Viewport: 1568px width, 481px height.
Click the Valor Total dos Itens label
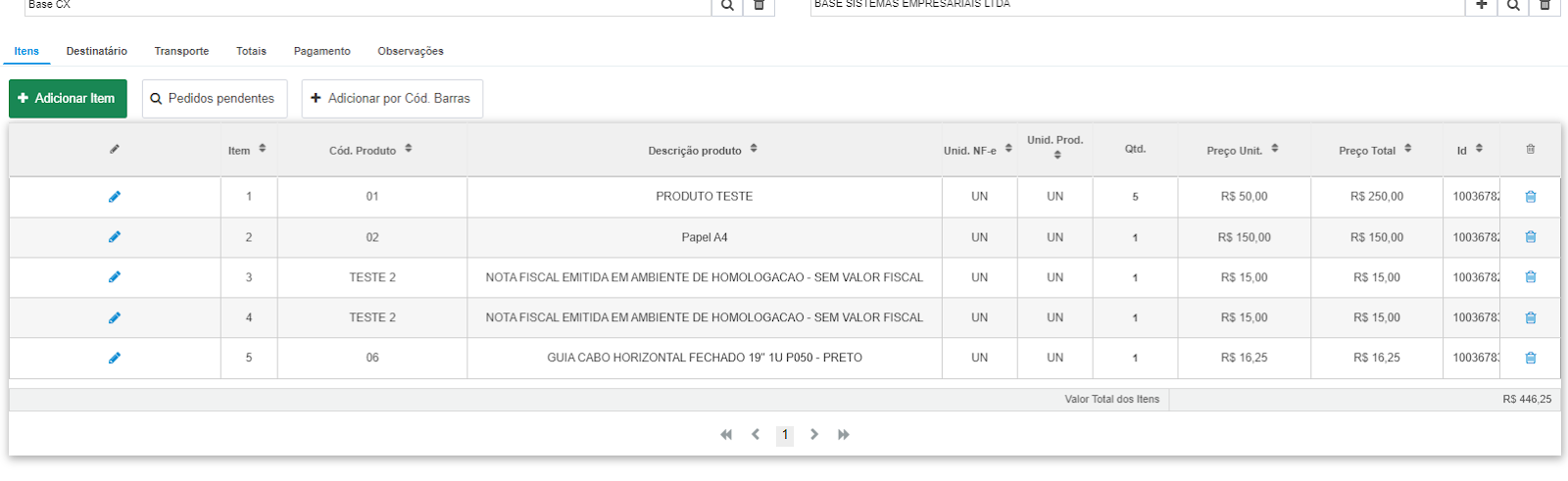[x=1112, y=400]
